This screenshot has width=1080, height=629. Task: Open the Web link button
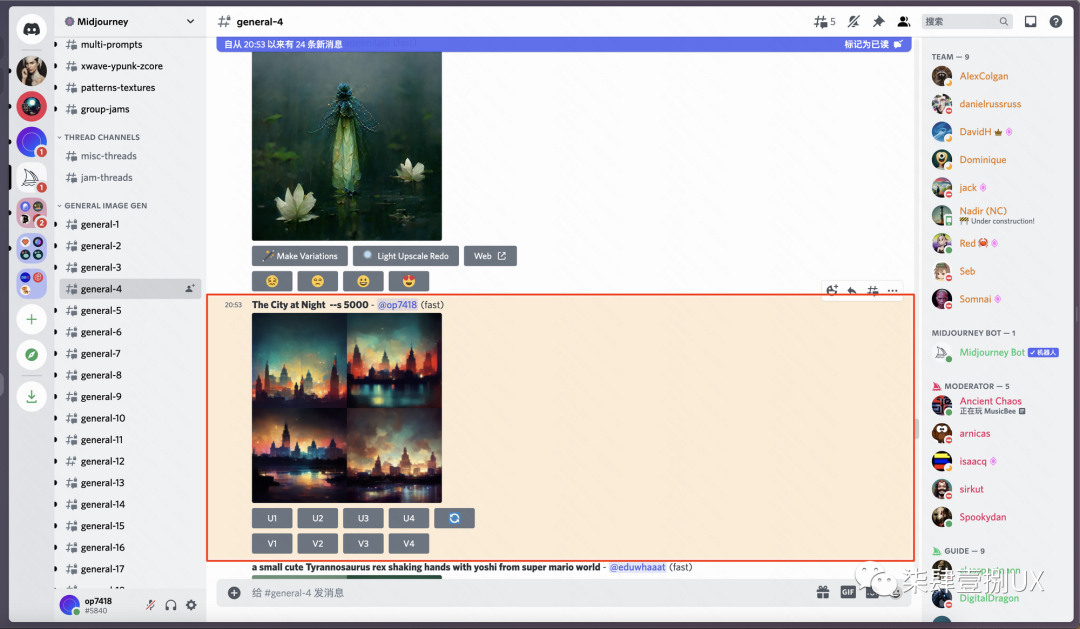point(490,256)
